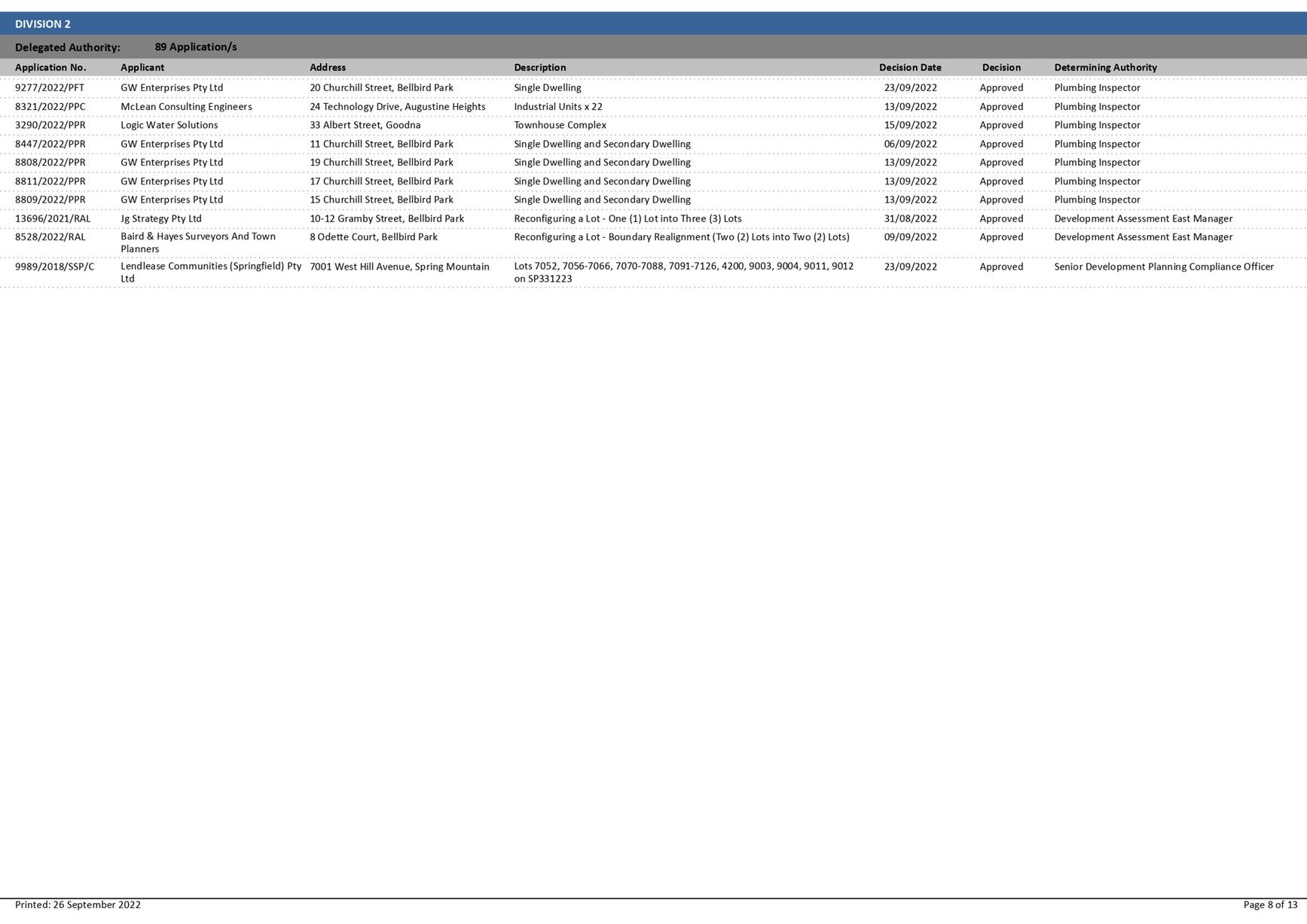Click address 33 Albert Street, Goodna
The image size is (1307, 924).
[x=365, y=125]
